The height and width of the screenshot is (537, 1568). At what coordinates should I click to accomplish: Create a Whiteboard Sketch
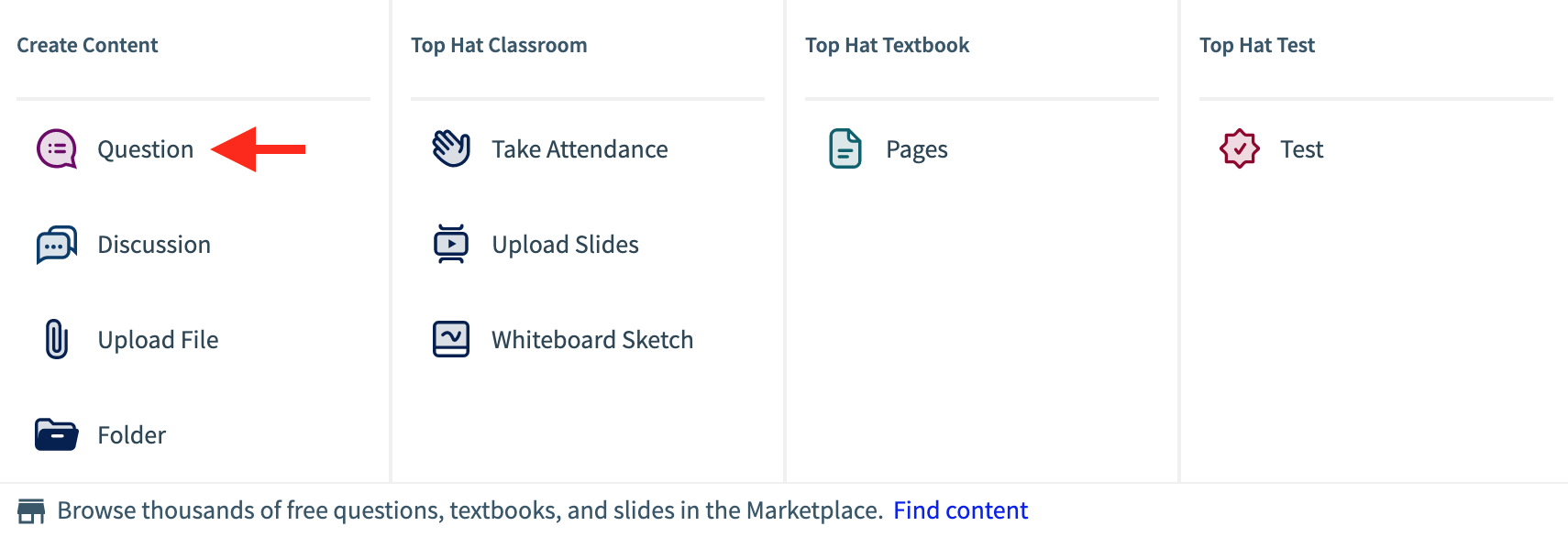tap(591, 339)
